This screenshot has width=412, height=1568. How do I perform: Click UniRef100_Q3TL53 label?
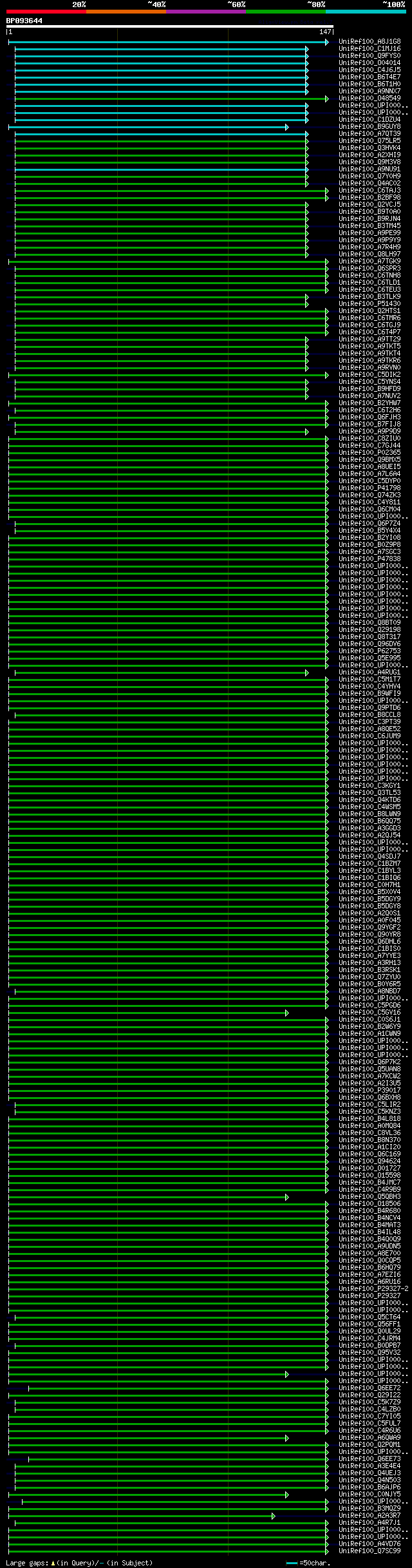[370, 793]
